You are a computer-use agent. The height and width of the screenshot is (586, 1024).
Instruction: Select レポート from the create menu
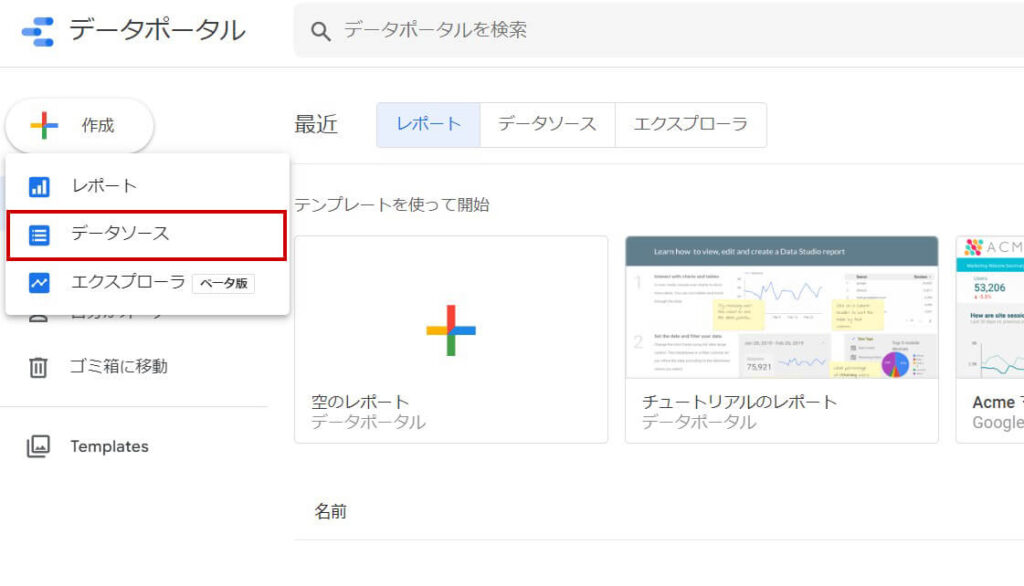pos(148,186)
